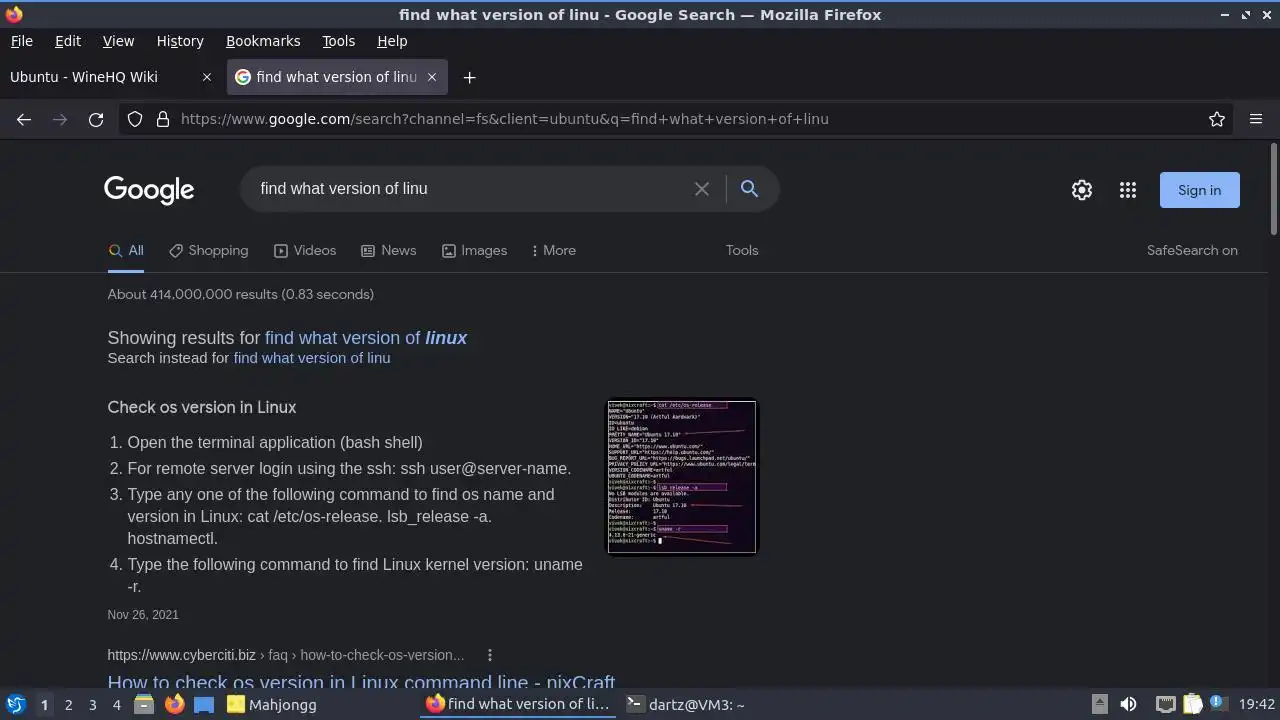Viewport: 1280px width, 720px height.
Task: Launch the file manager from the taskbar
Action: pos(144,704)
